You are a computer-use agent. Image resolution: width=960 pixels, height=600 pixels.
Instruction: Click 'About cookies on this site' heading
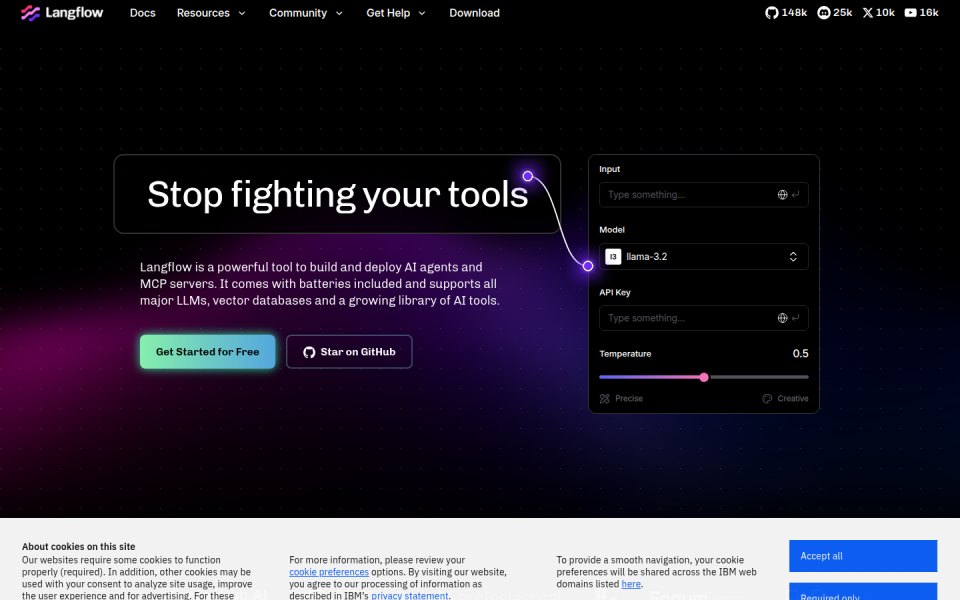click(x=78, y=547)
